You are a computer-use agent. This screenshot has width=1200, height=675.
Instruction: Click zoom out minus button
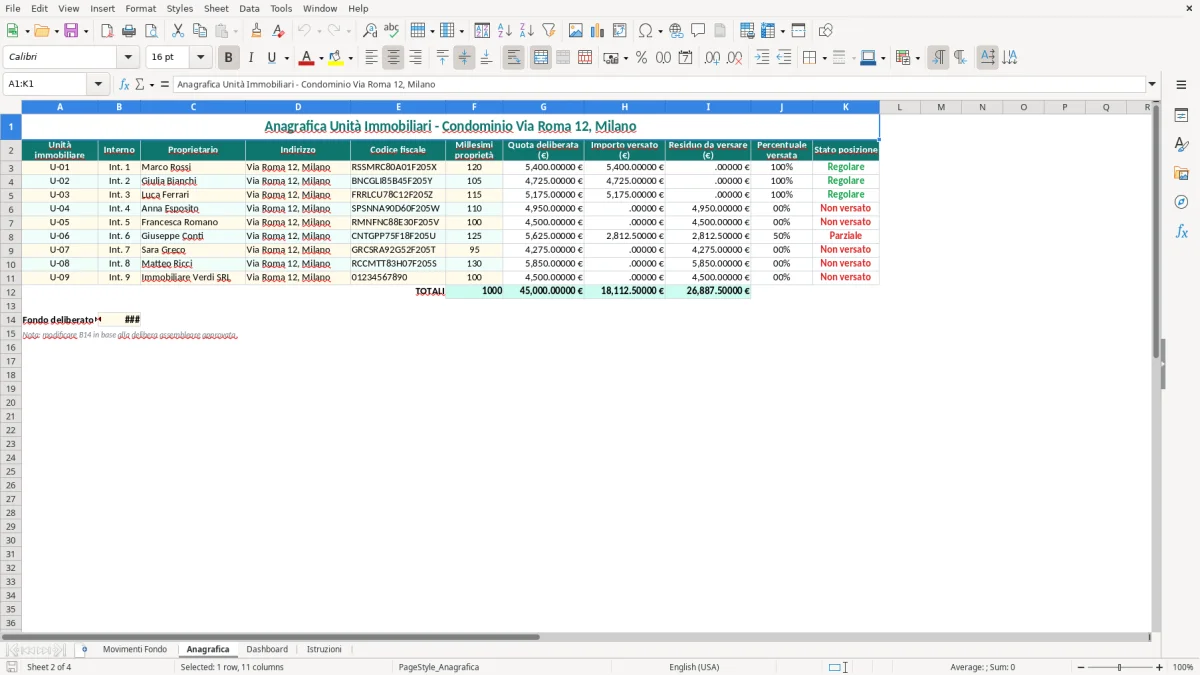point(1081,667)
